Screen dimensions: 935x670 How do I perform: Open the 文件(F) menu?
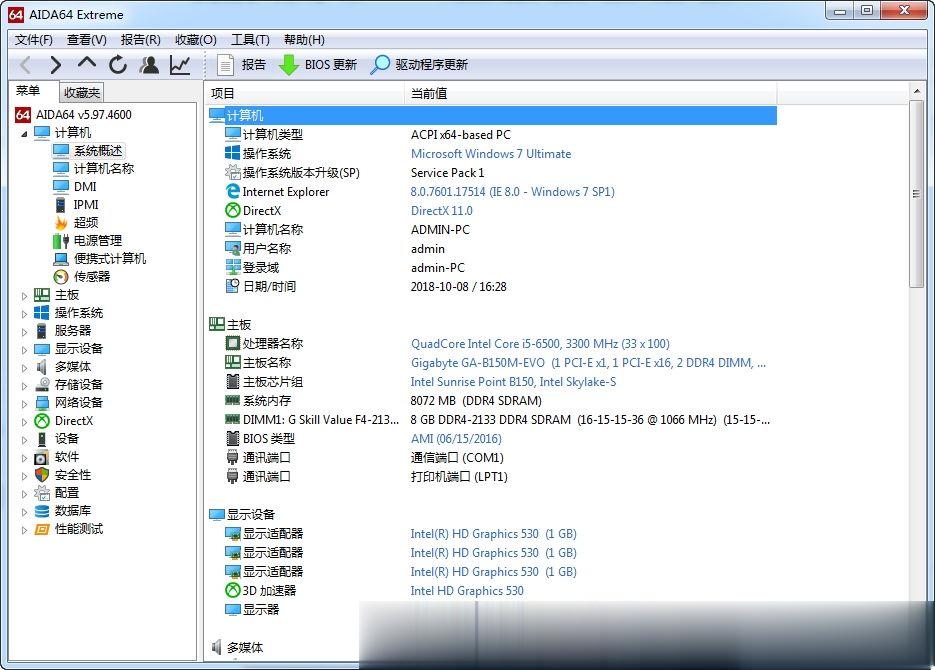33,40
